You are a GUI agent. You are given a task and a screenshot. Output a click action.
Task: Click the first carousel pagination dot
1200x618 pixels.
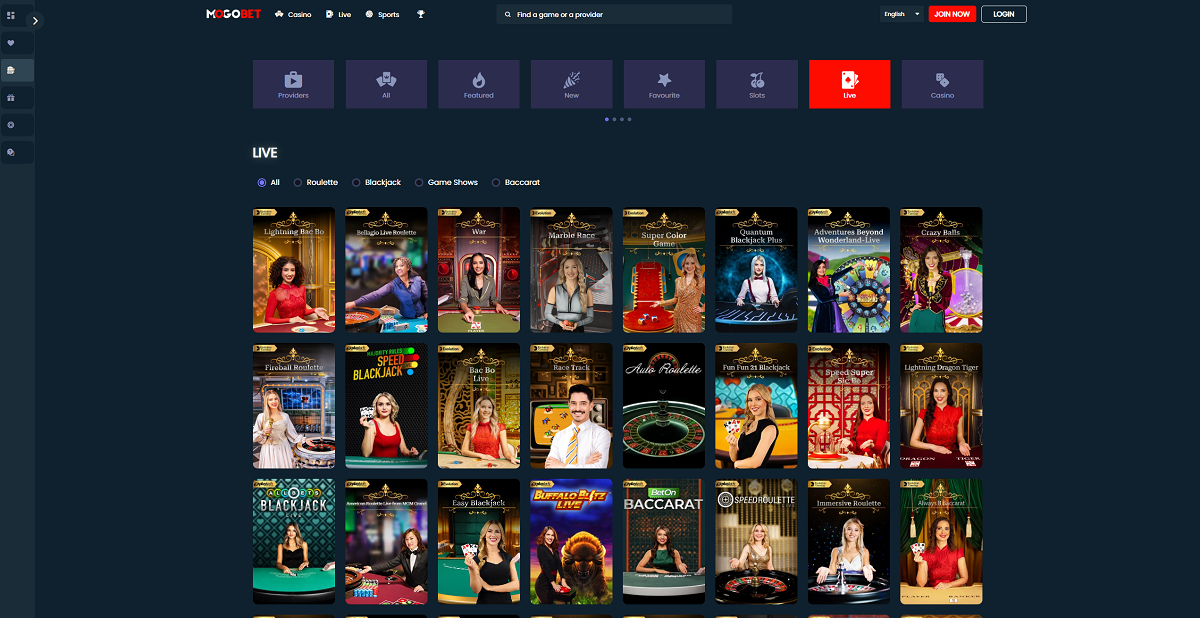tap(606, 119)
